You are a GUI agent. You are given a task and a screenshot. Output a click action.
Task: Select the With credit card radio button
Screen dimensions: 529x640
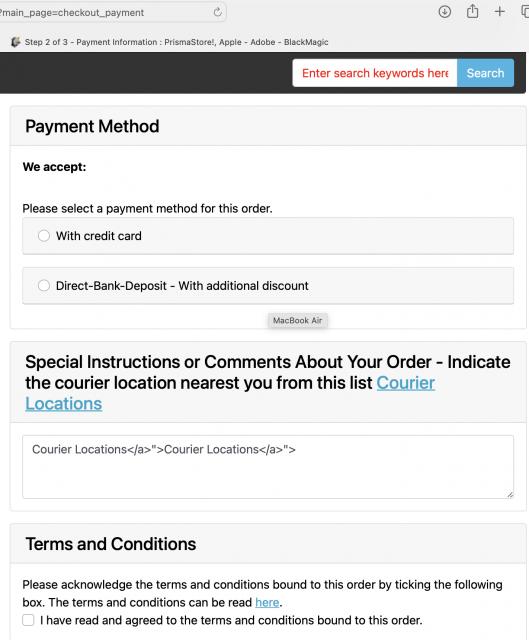[44, 236]
